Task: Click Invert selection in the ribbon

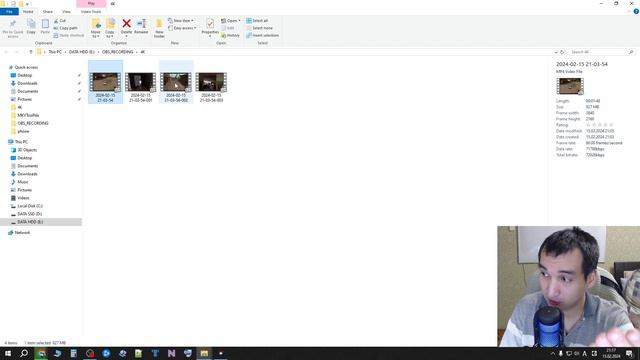Action: [x=262, y=36]
